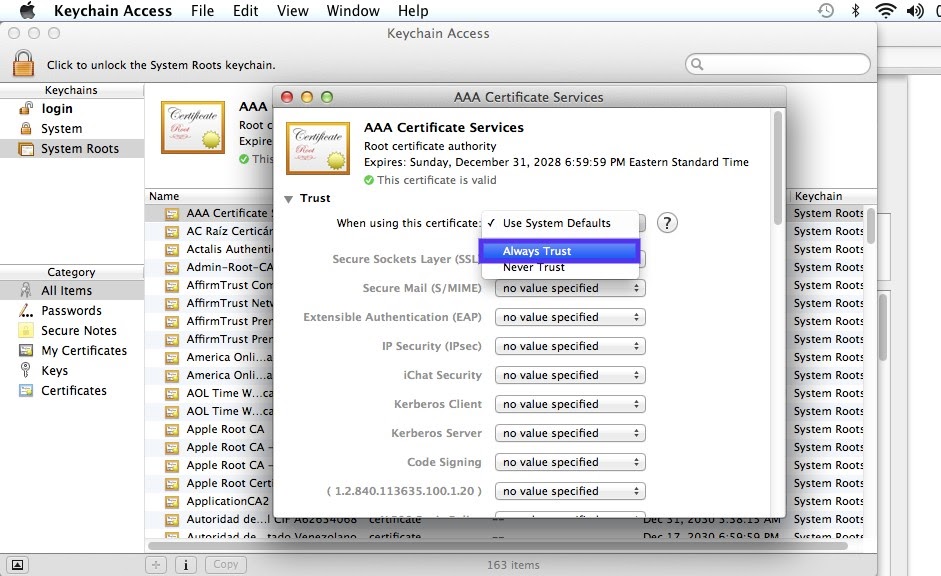
Task: Open the Code Signing value dropdown
Action: point(569,462)
